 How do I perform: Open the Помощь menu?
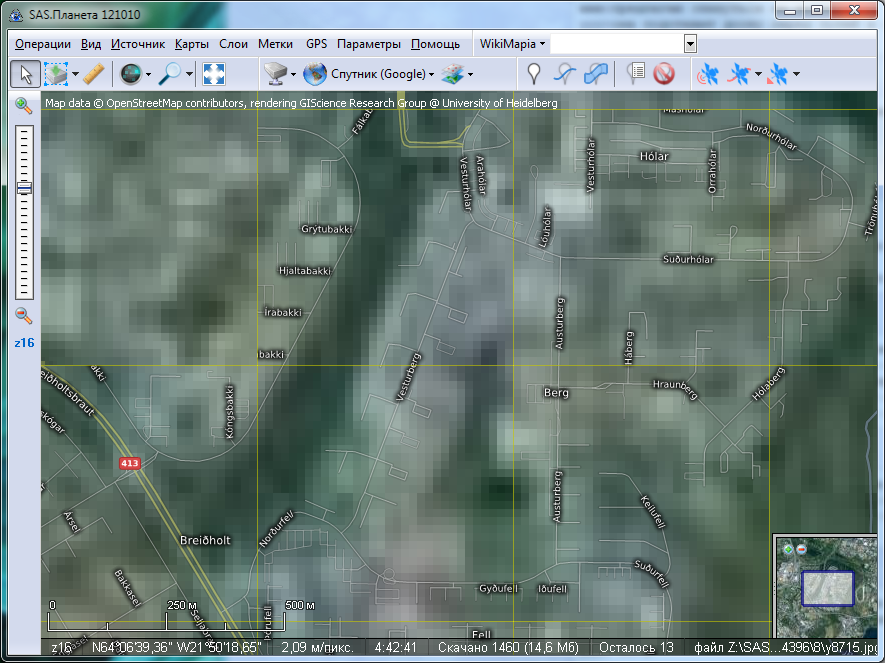436,44
